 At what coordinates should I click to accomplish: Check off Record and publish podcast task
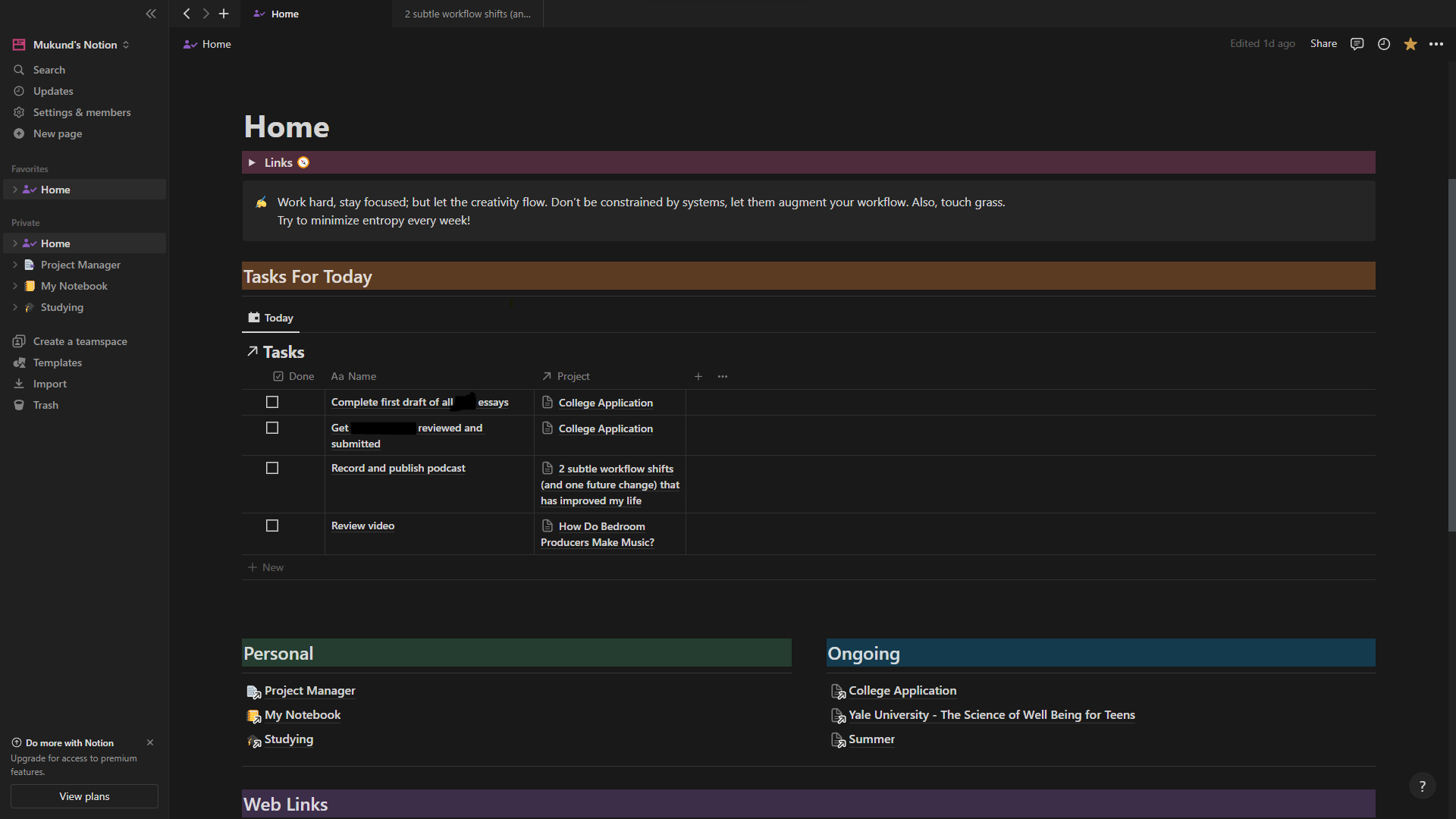pos(272,468)
